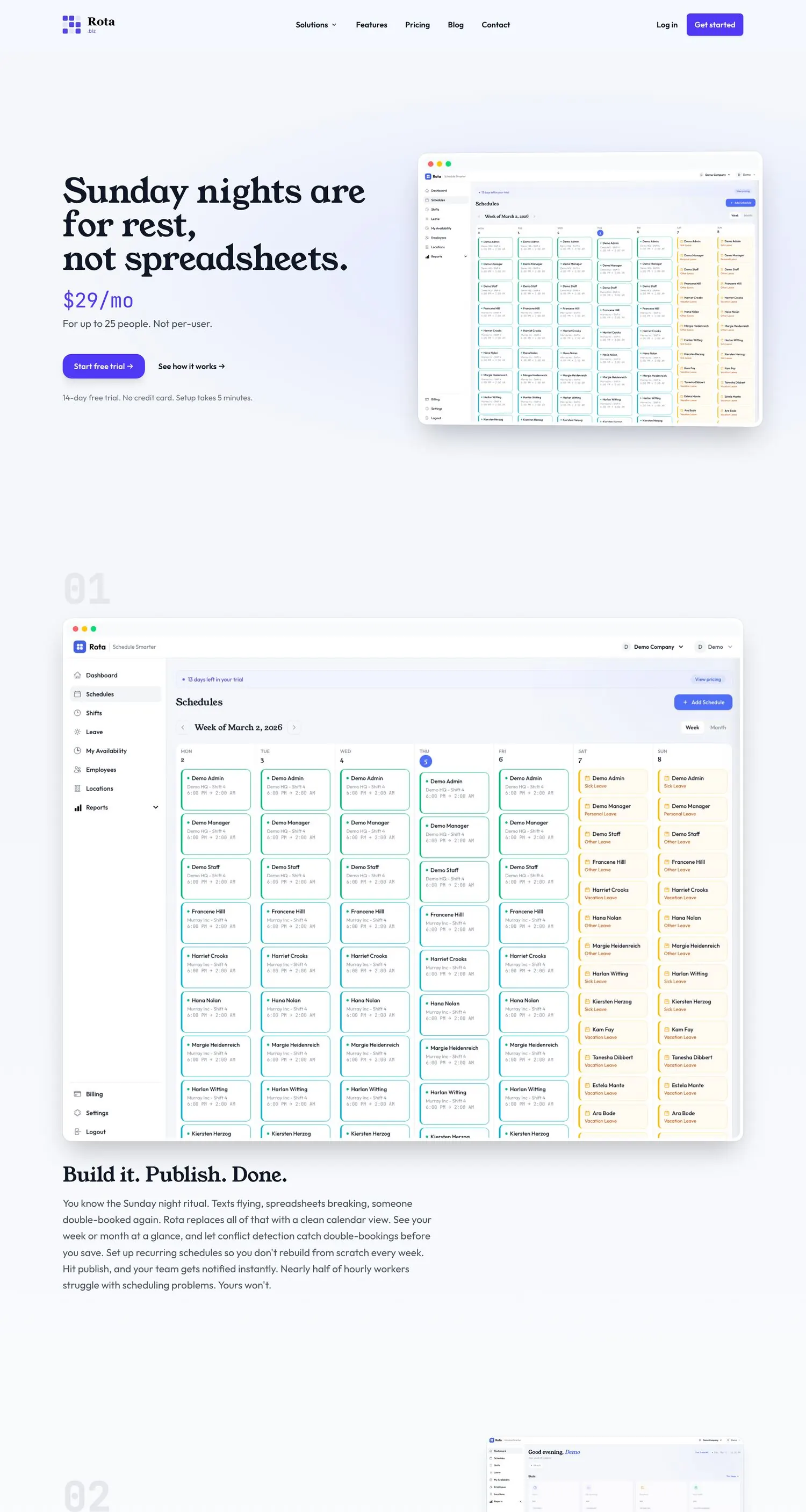Click Billing card icon in large sidebar
Viewport: 806px width, 1512px height.
coord(77,1094)
